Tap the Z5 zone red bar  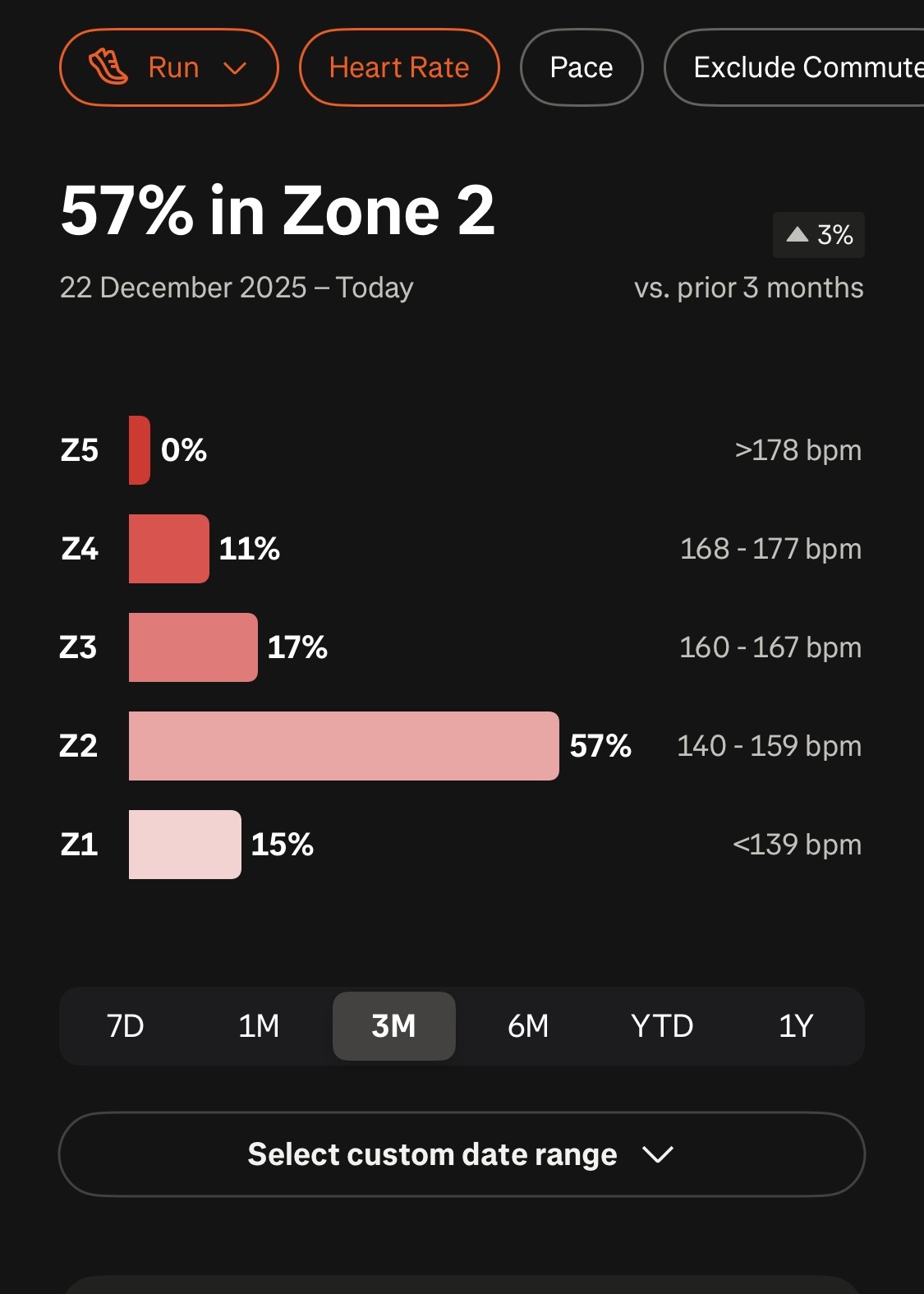(140, 450)
